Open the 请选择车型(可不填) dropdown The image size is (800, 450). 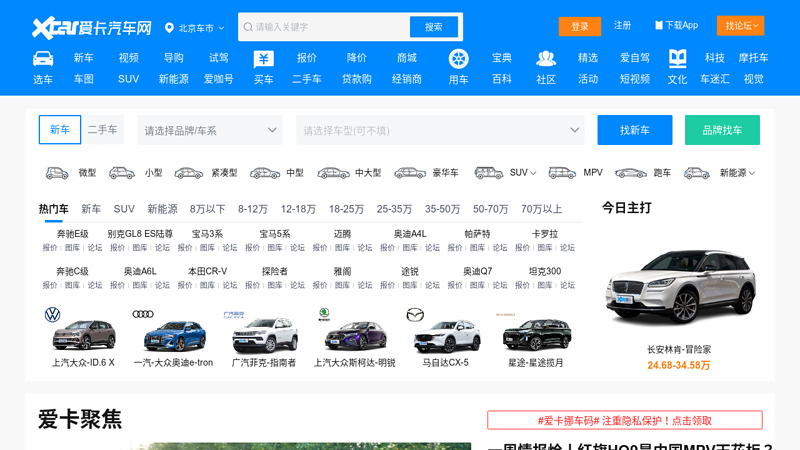click(x=440, y=130)
